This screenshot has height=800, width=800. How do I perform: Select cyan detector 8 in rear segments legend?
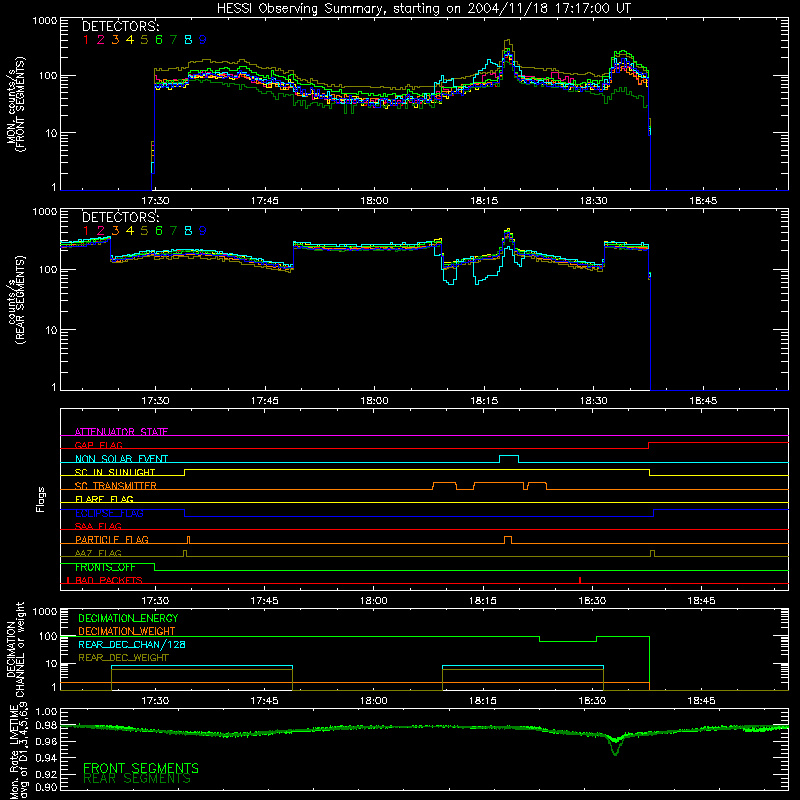coord(188,231)
